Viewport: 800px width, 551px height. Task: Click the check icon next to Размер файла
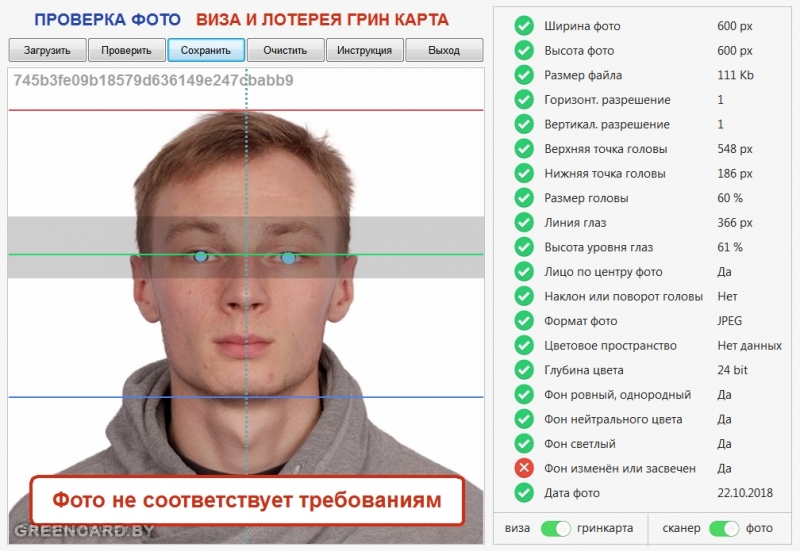524,74
